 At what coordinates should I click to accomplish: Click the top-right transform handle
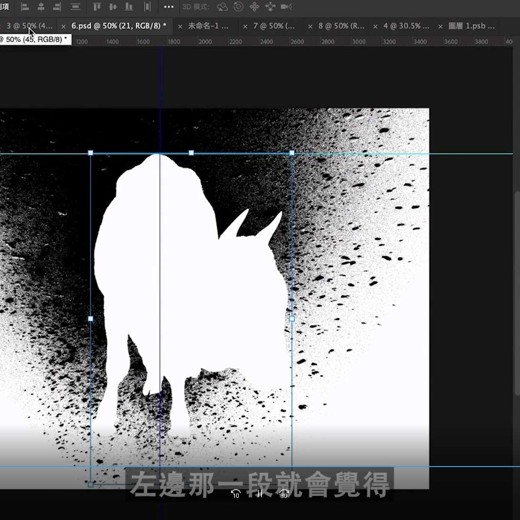point(292,153)
